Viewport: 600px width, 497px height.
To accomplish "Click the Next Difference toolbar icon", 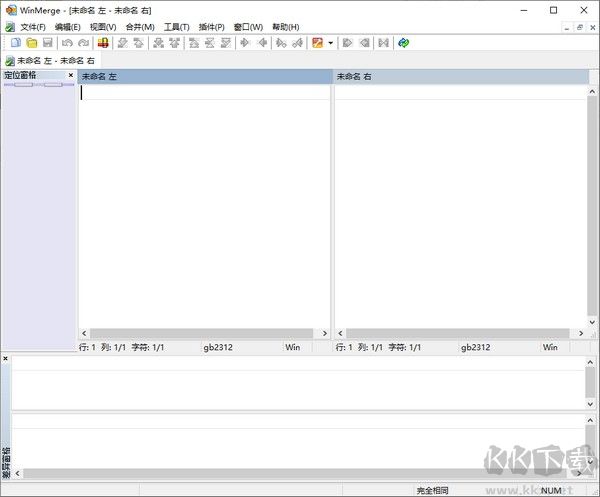I will click(122, 43).
